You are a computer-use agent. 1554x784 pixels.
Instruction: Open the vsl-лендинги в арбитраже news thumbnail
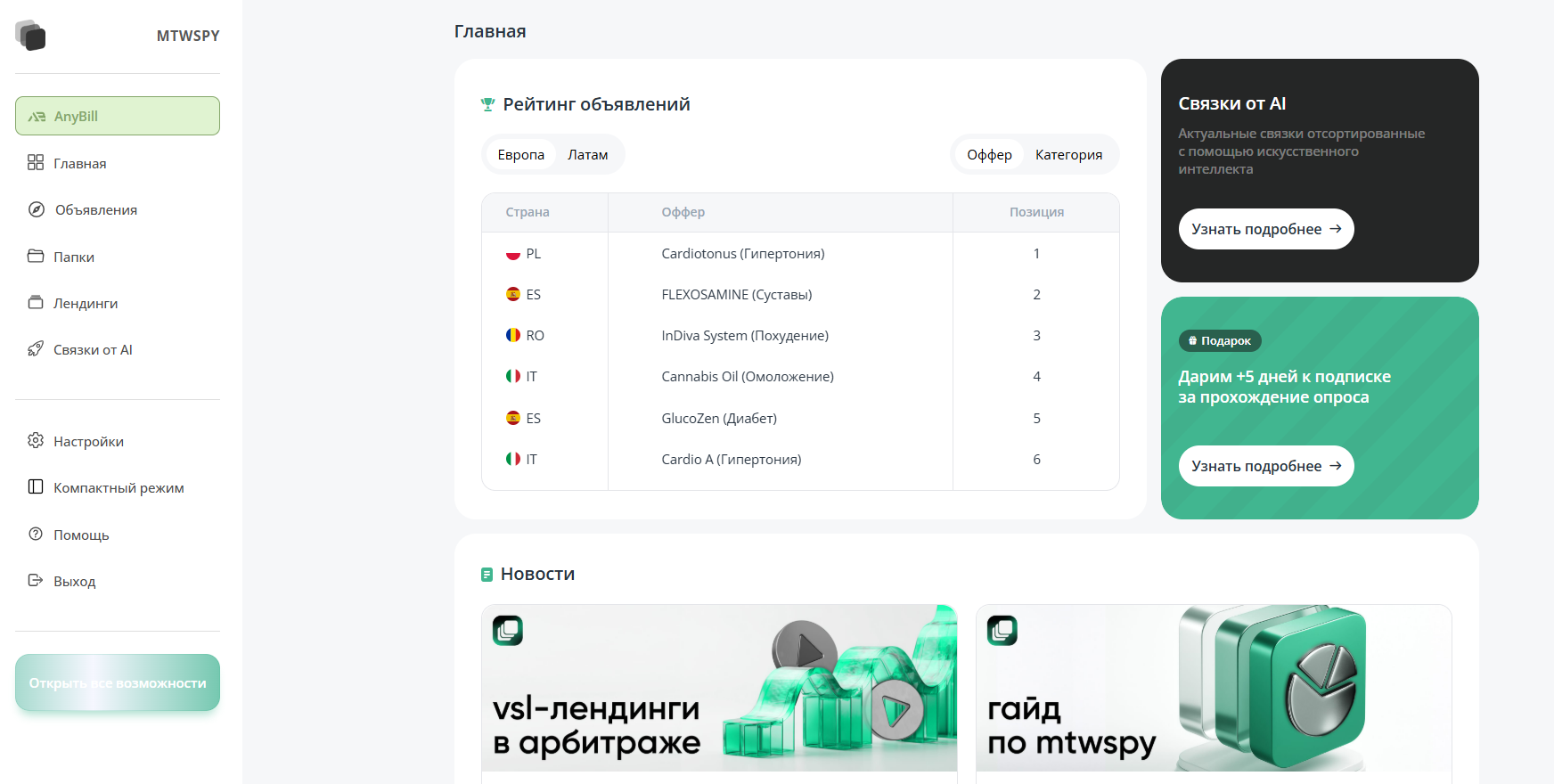[x=719, y=688]
